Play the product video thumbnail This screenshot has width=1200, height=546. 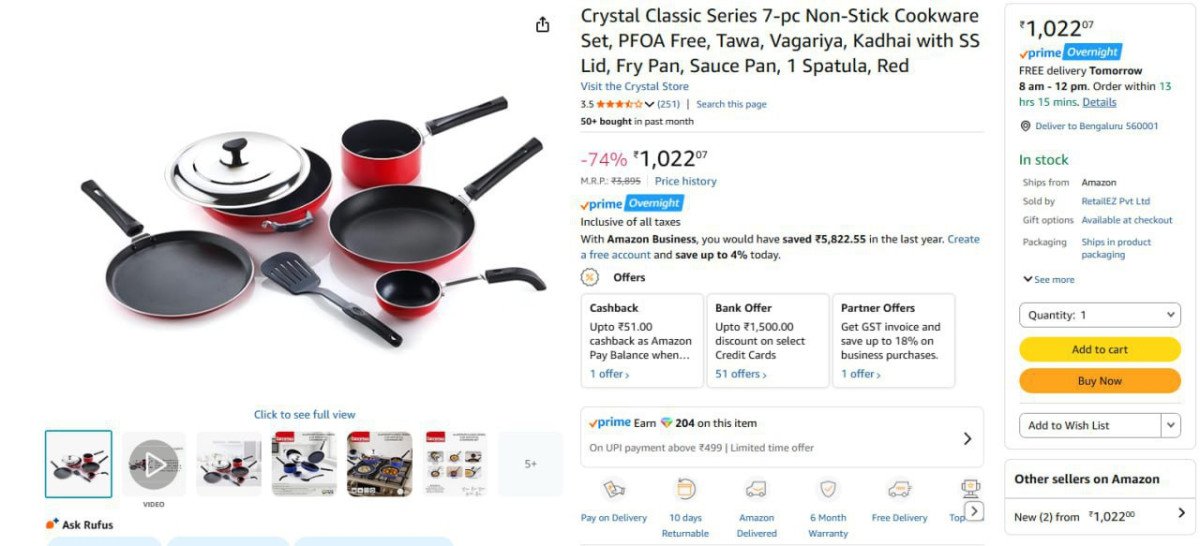coord(153,464)
